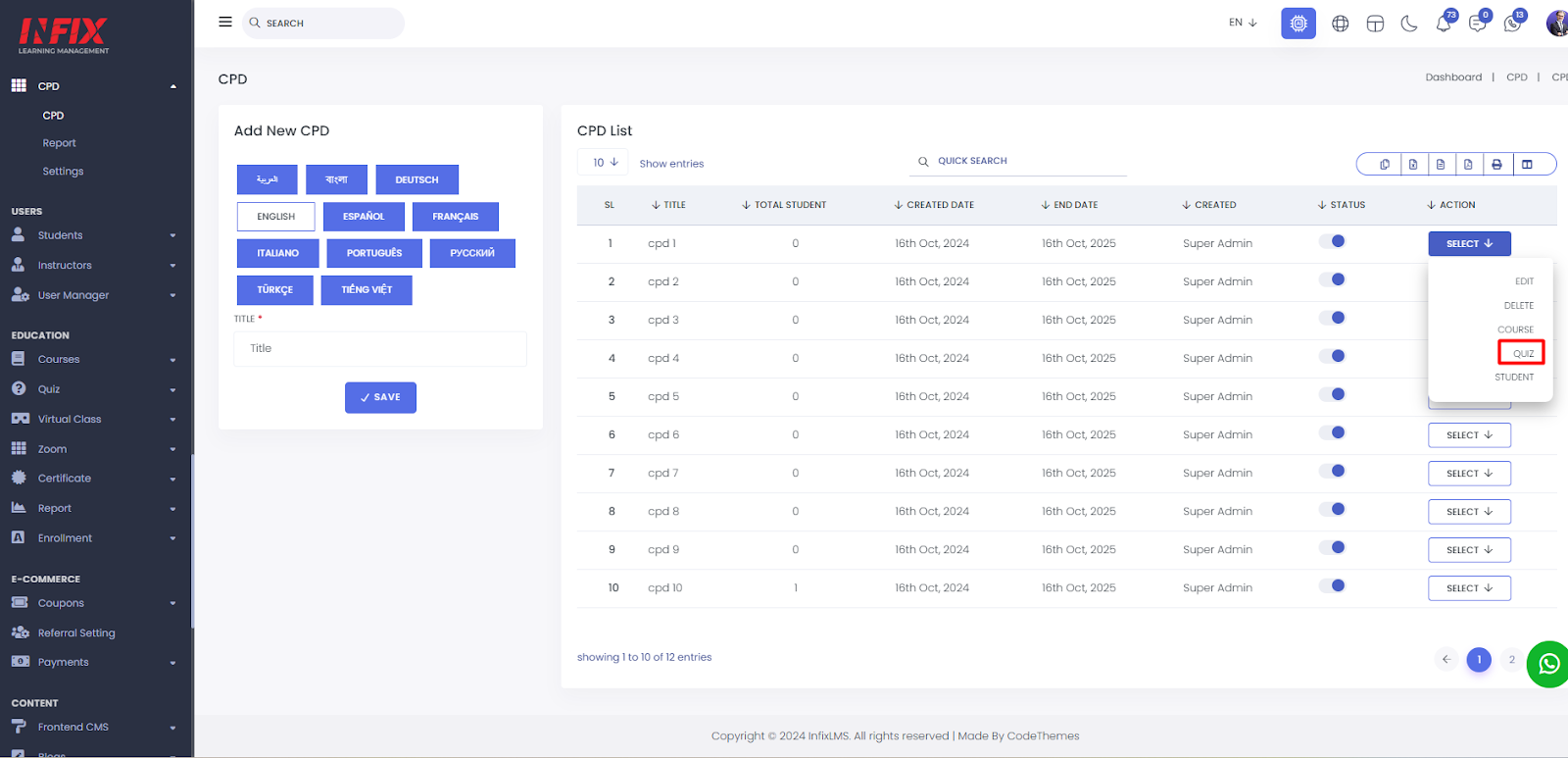Click the Quiz question-mark sidebar icon
This screenshot has height=758, width=1568.
(18, 388)
